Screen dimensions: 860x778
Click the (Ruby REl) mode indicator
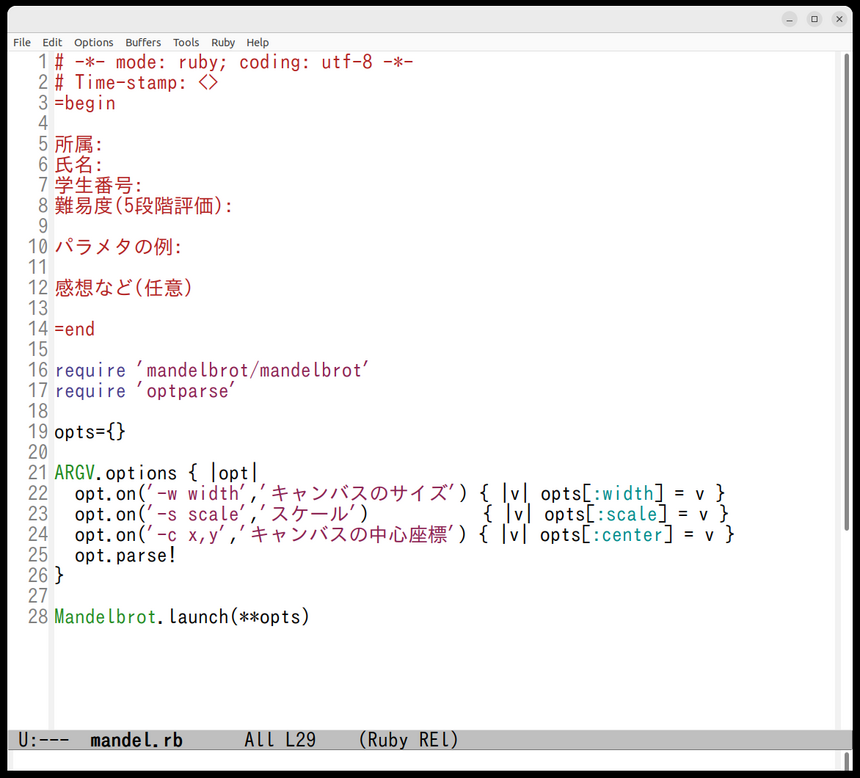tap(408, 740)
